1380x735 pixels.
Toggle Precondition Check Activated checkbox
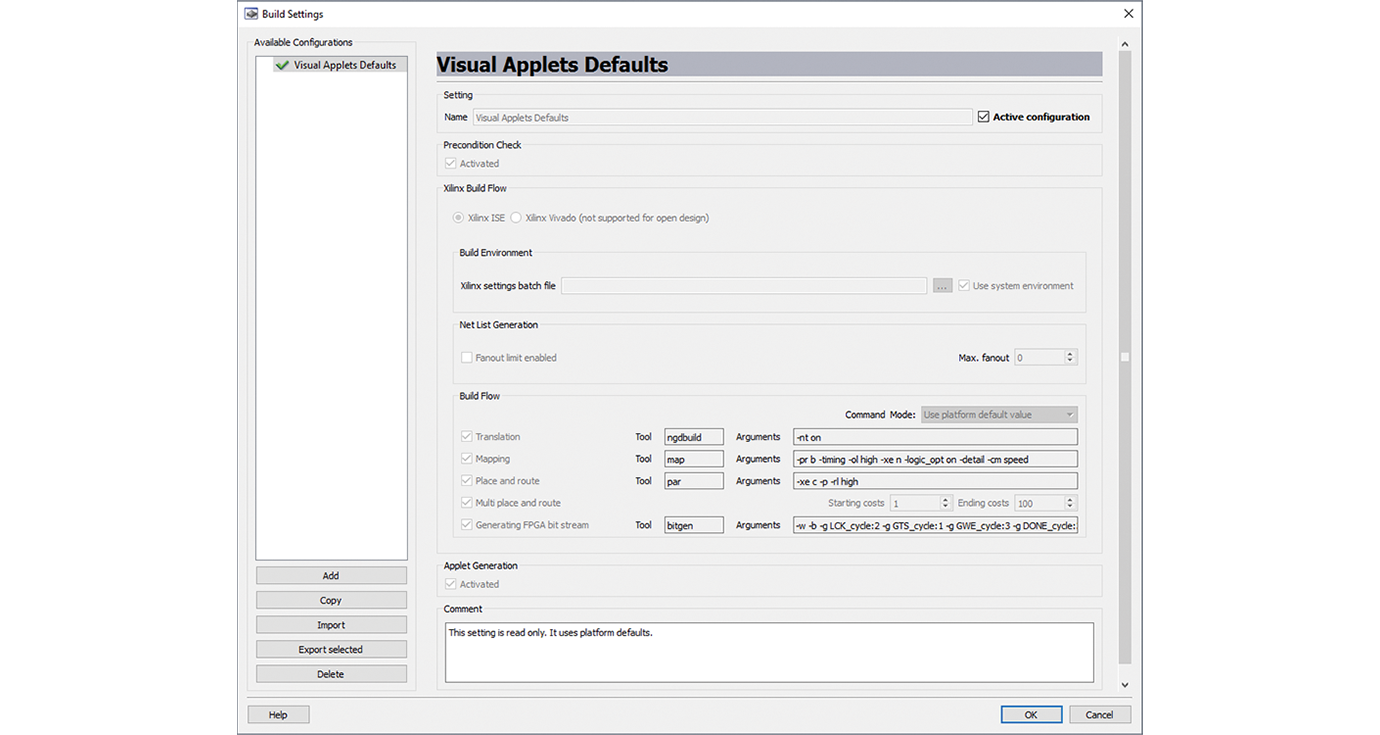(x=451, y=164)
